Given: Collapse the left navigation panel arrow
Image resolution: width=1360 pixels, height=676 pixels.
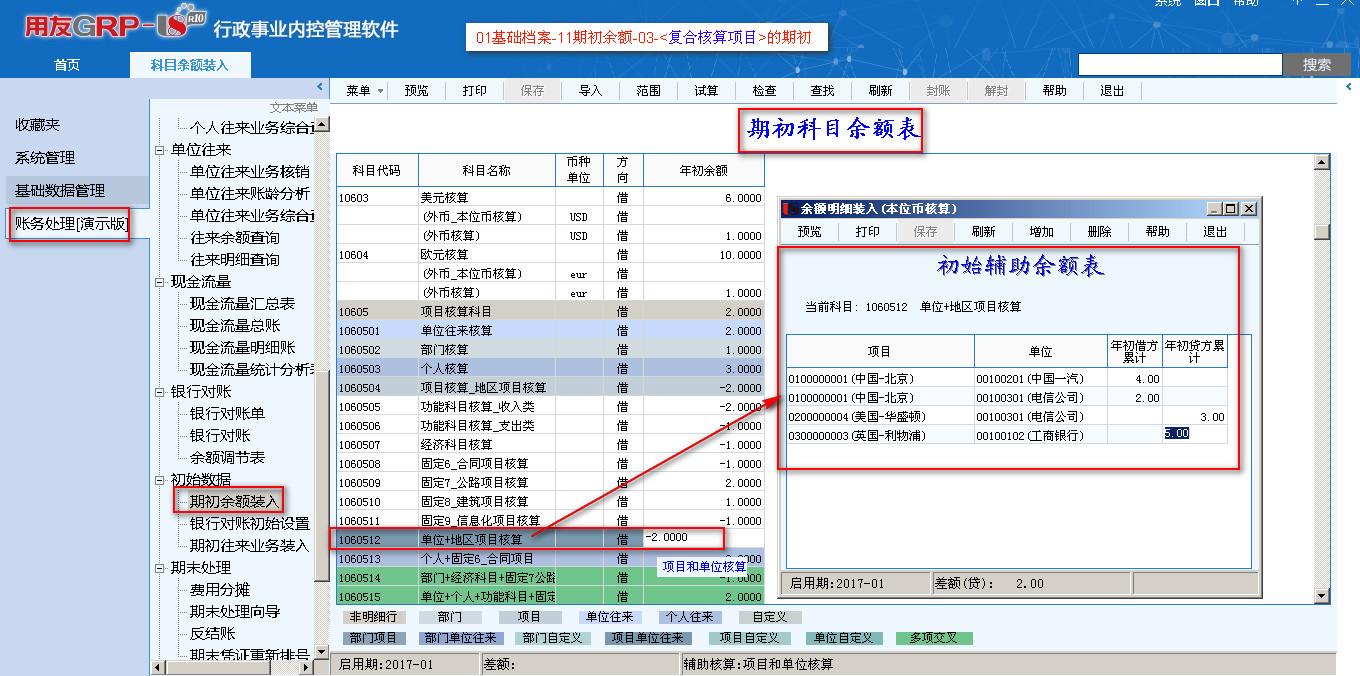Looking at the screenshot, I should pos(321,88).
